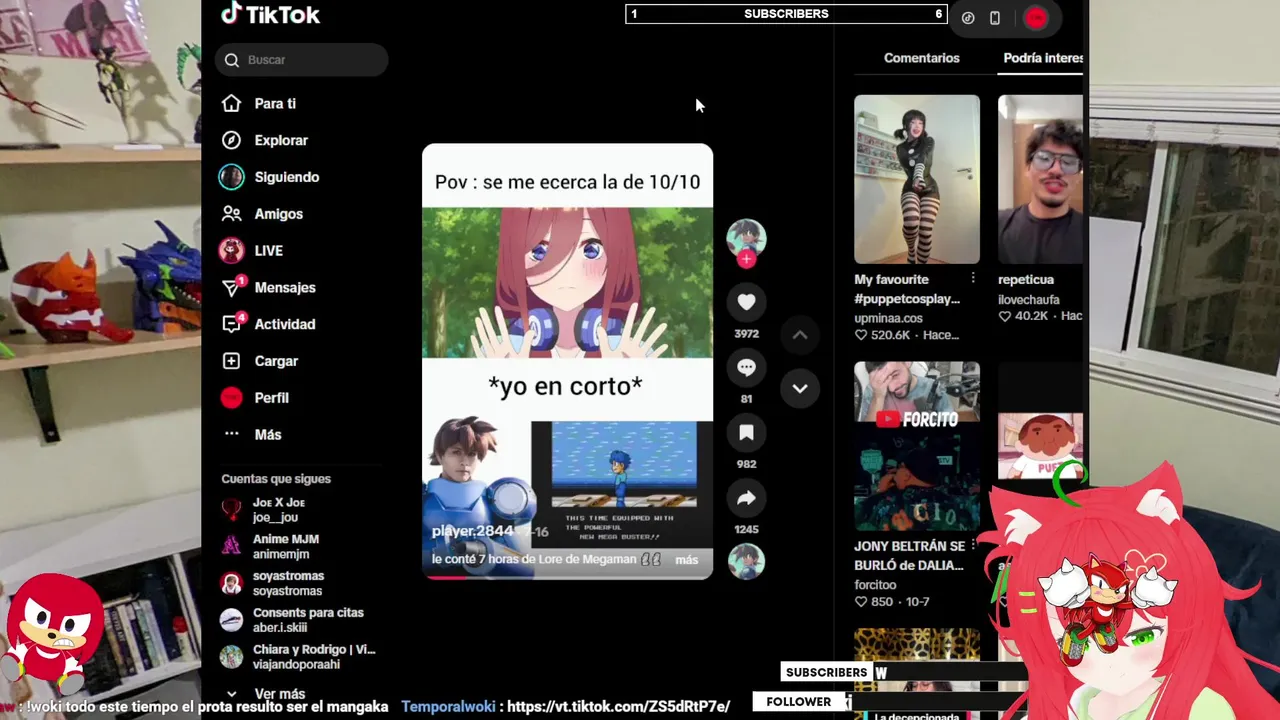This screenshot has height=720, width=1280.
Task: Click the Explorar compass icon
Action: [231, 140]
